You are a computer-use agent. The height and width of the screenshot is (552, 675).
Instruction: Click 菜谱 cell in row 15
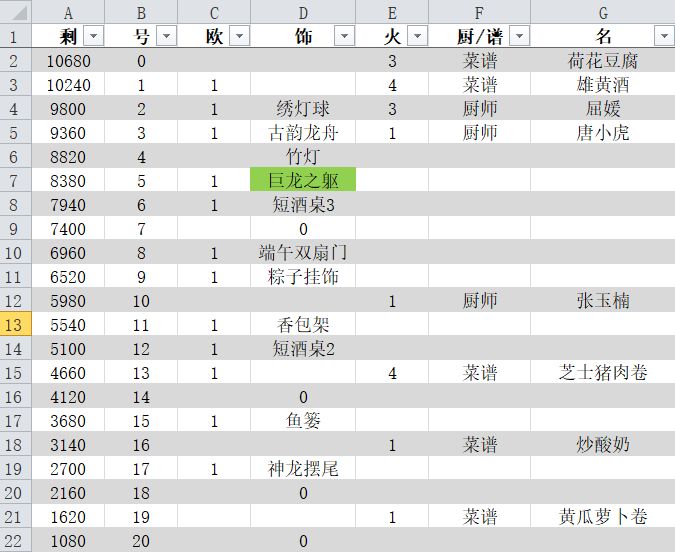coord(480,372)
